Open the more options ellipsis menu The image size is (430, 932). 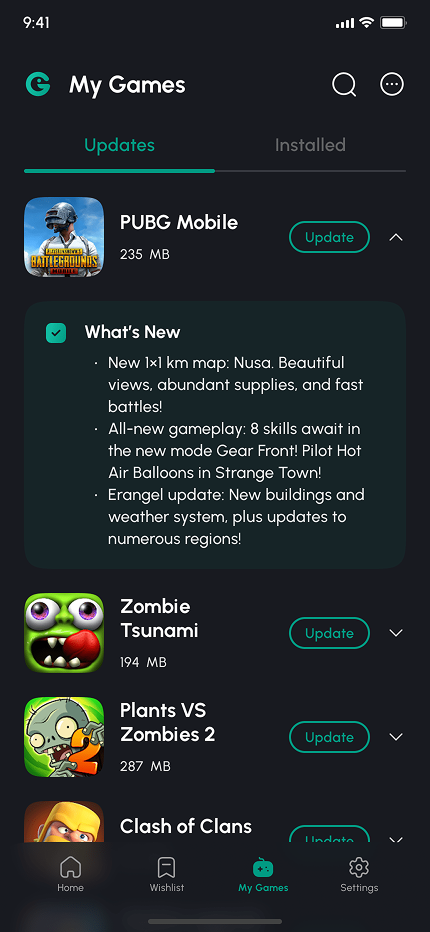(392, 84)
